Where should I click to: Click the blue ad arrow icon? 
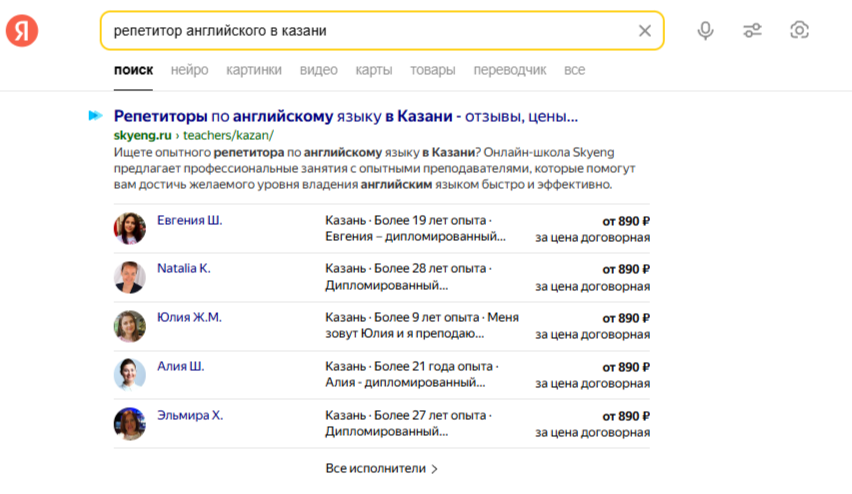click(x=95, y=116)
